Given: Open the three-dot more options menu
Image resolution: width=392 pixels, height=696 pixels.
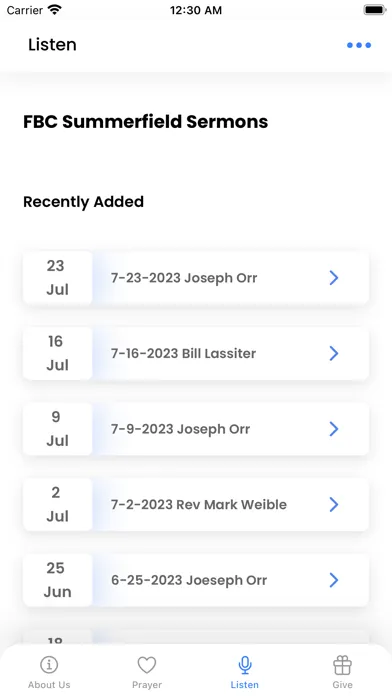Looking at the screenshot, I should click(359, 45).
